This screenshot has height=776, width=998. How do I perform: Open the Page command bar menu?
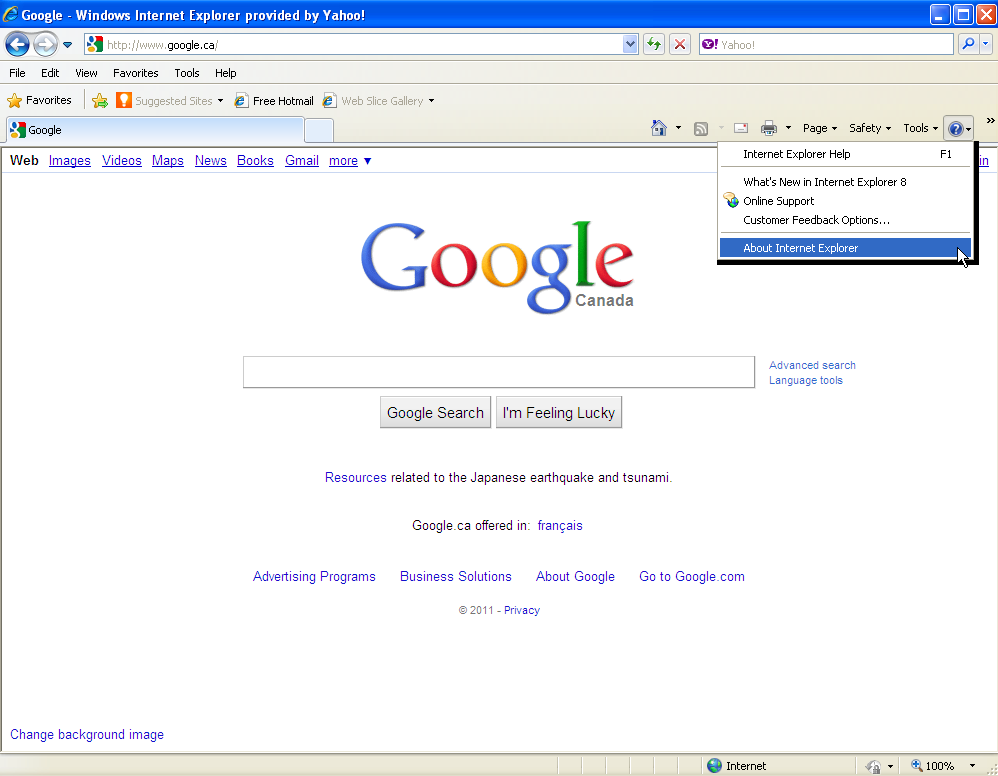820,128
